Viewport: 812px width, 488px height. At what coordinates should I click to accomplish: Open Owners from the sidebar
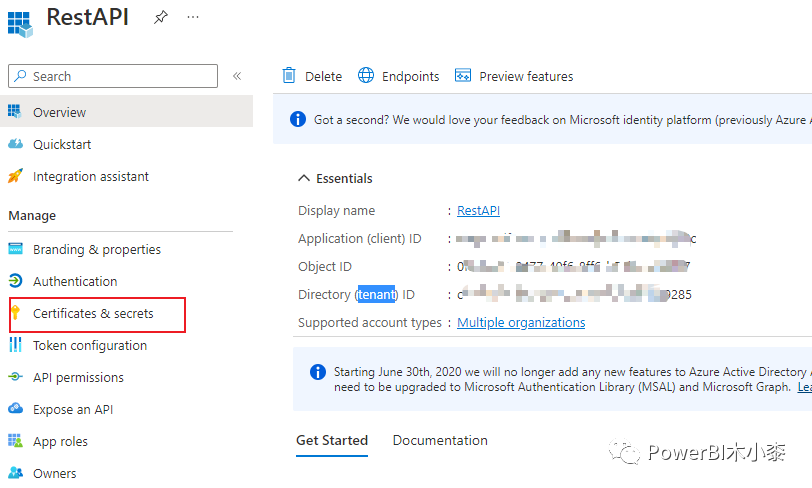[x=54, y=473]
